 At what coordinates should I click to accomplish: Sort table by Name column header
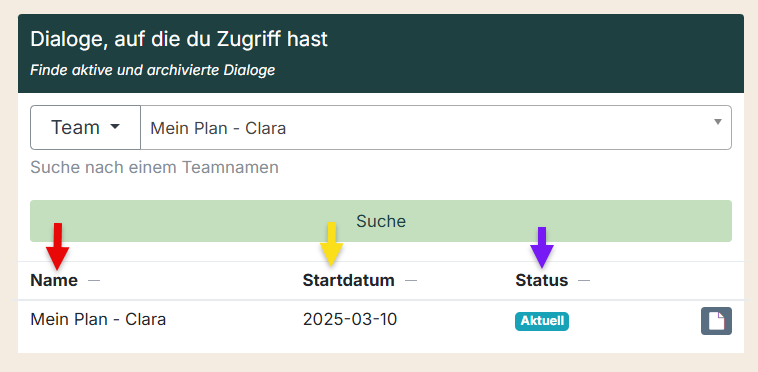pos(54,280)
